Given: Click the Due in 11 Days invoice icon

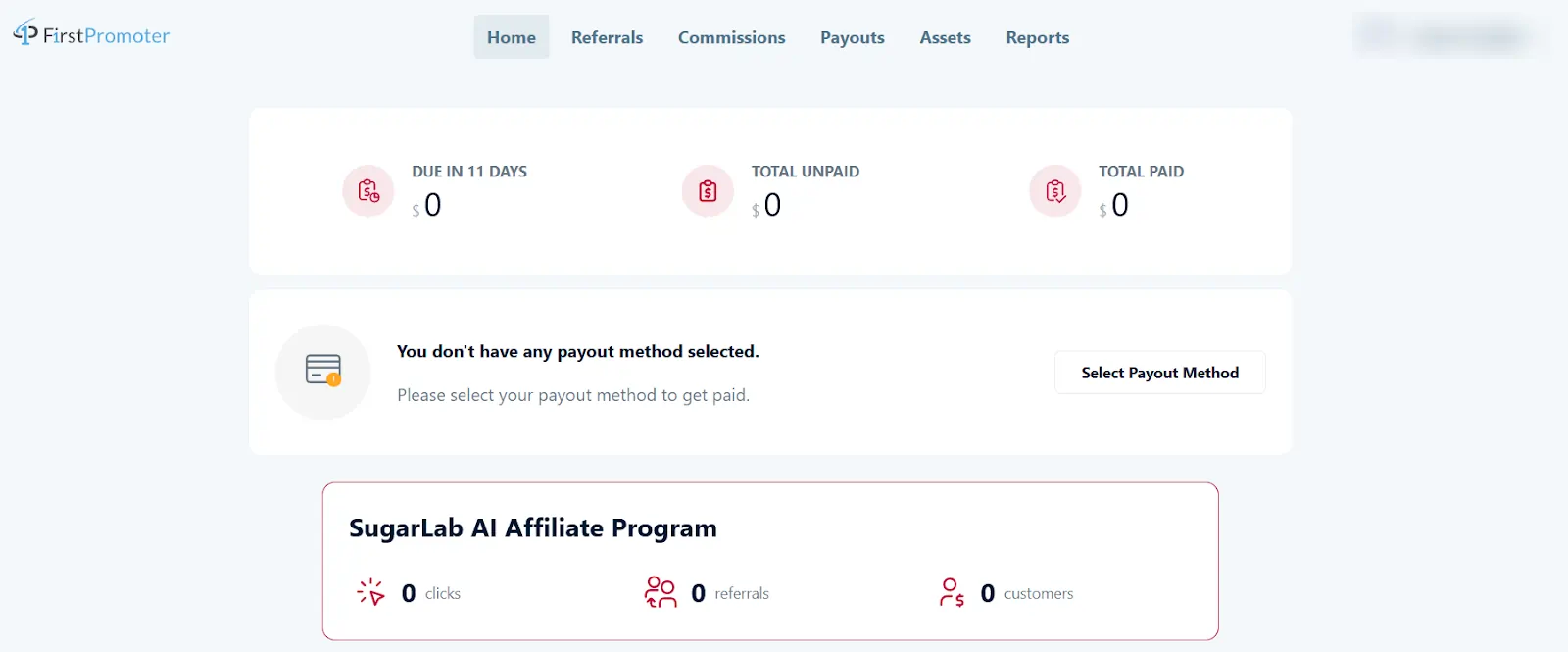Looking at the screenshot, I should tap(367, 190).
